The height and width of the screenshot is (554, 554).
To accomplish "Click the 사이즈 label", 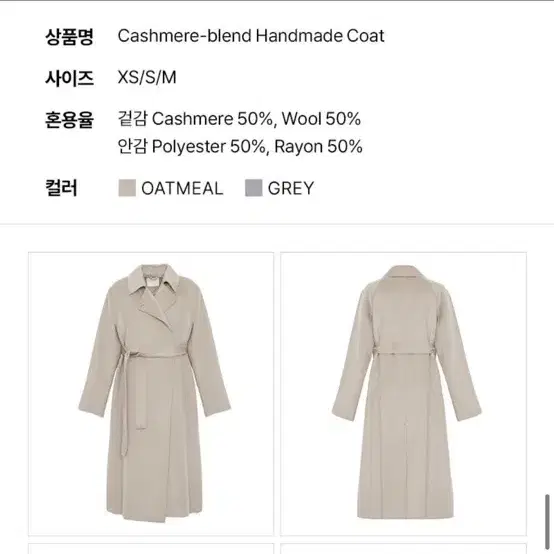I will point(69,78).
